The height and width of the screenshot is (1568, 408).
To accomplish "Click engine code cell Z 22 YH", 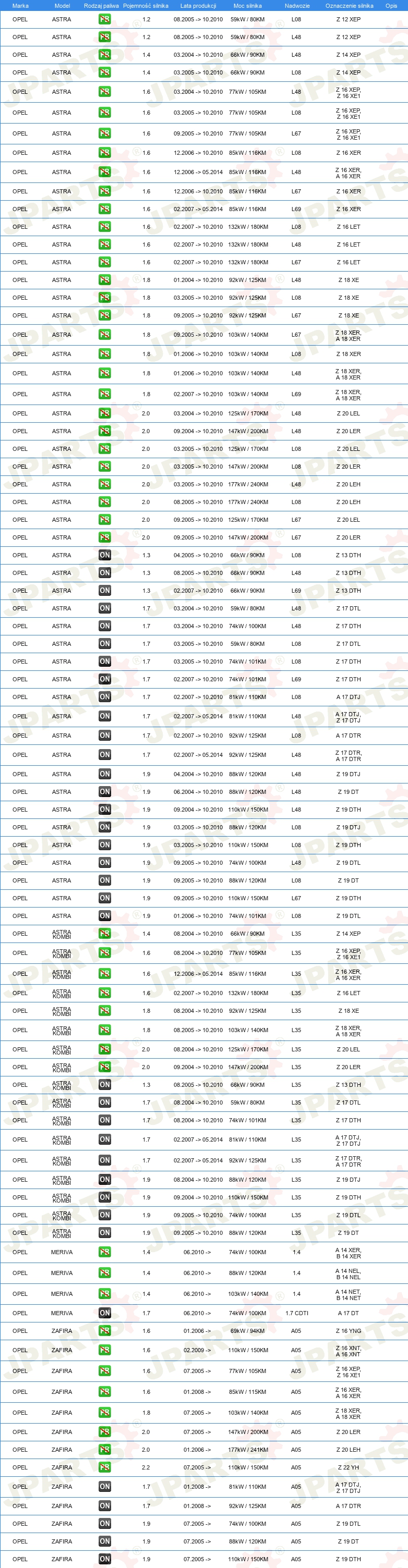I will (349, 1467).
